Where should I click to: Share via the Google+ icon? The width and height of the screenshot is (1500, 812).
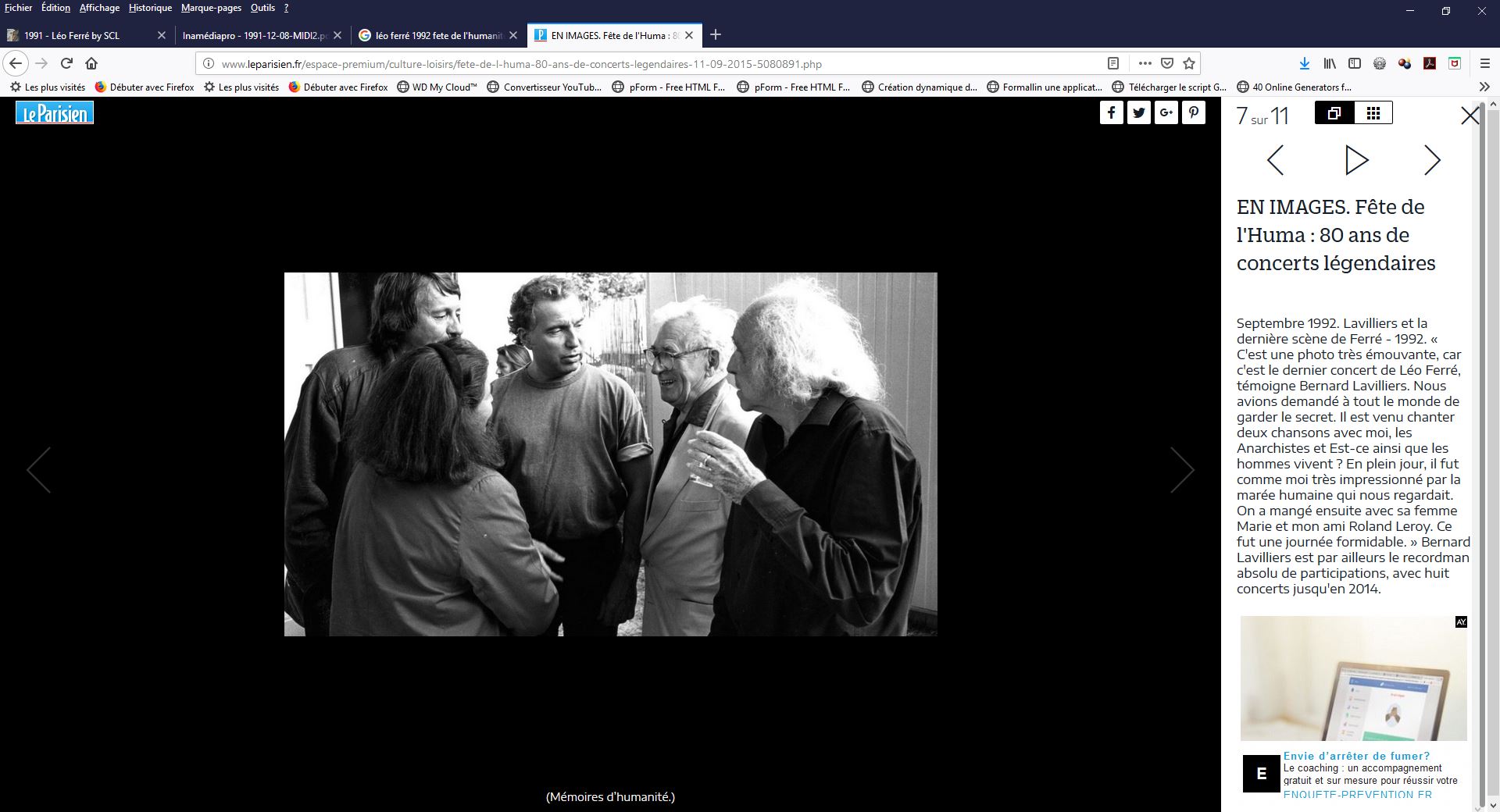click(1166, 113)
